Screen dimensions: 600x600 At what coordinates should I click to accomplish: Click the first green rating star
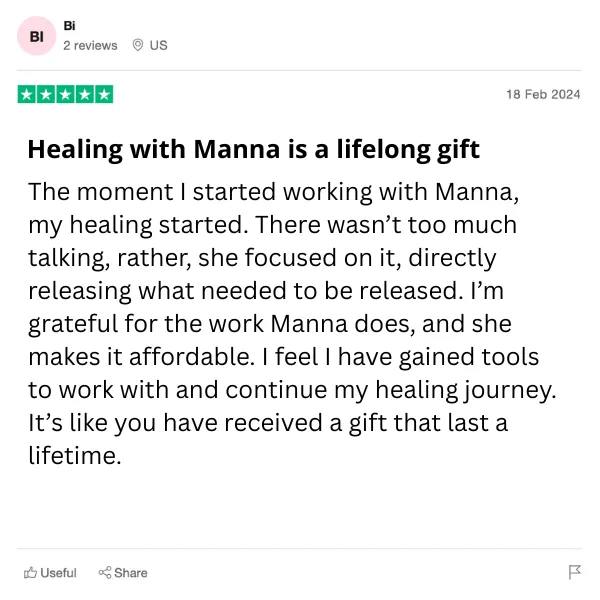tap(27, 94)
